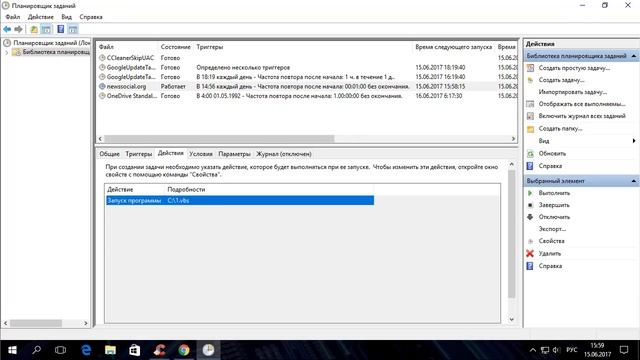The image size is (640, 360).
Task: Click the Up one level folder icon
Action: pyautogui.click(x=34, y=29)
